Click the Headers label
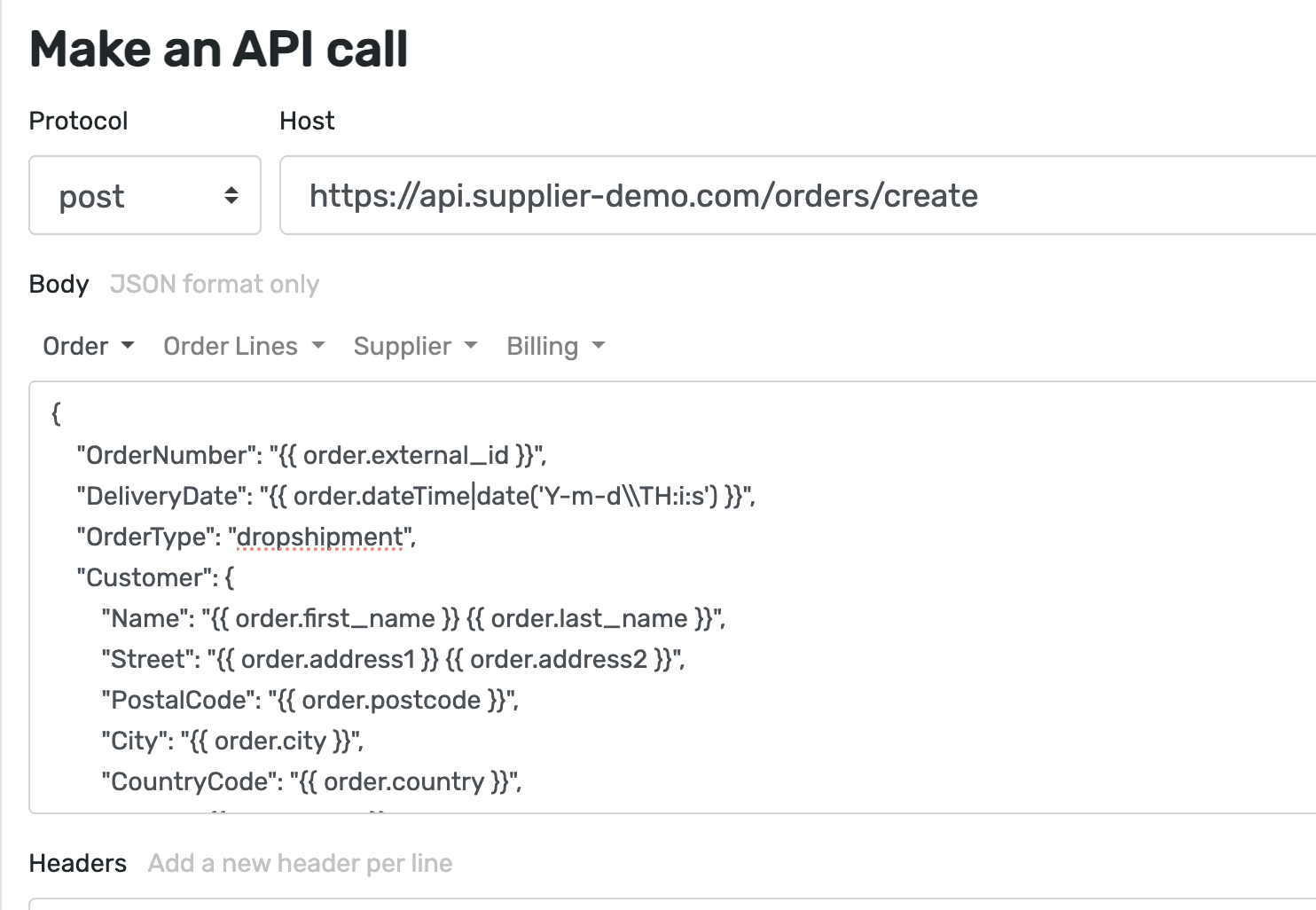Viewport: 1316px width, 910px height. coord(78,863)
